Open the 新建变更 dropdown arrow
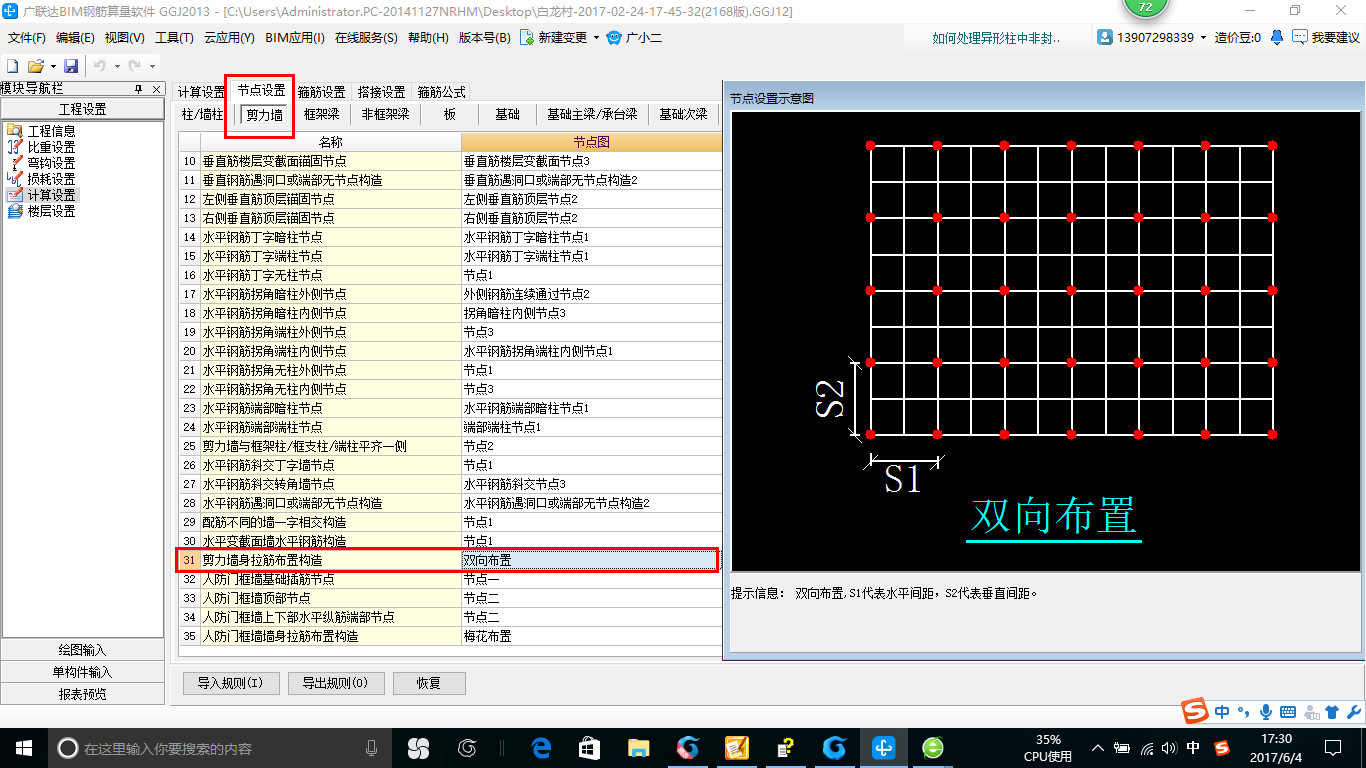The height and width of the screenshot is (768, 1366). tap(596, 38)
